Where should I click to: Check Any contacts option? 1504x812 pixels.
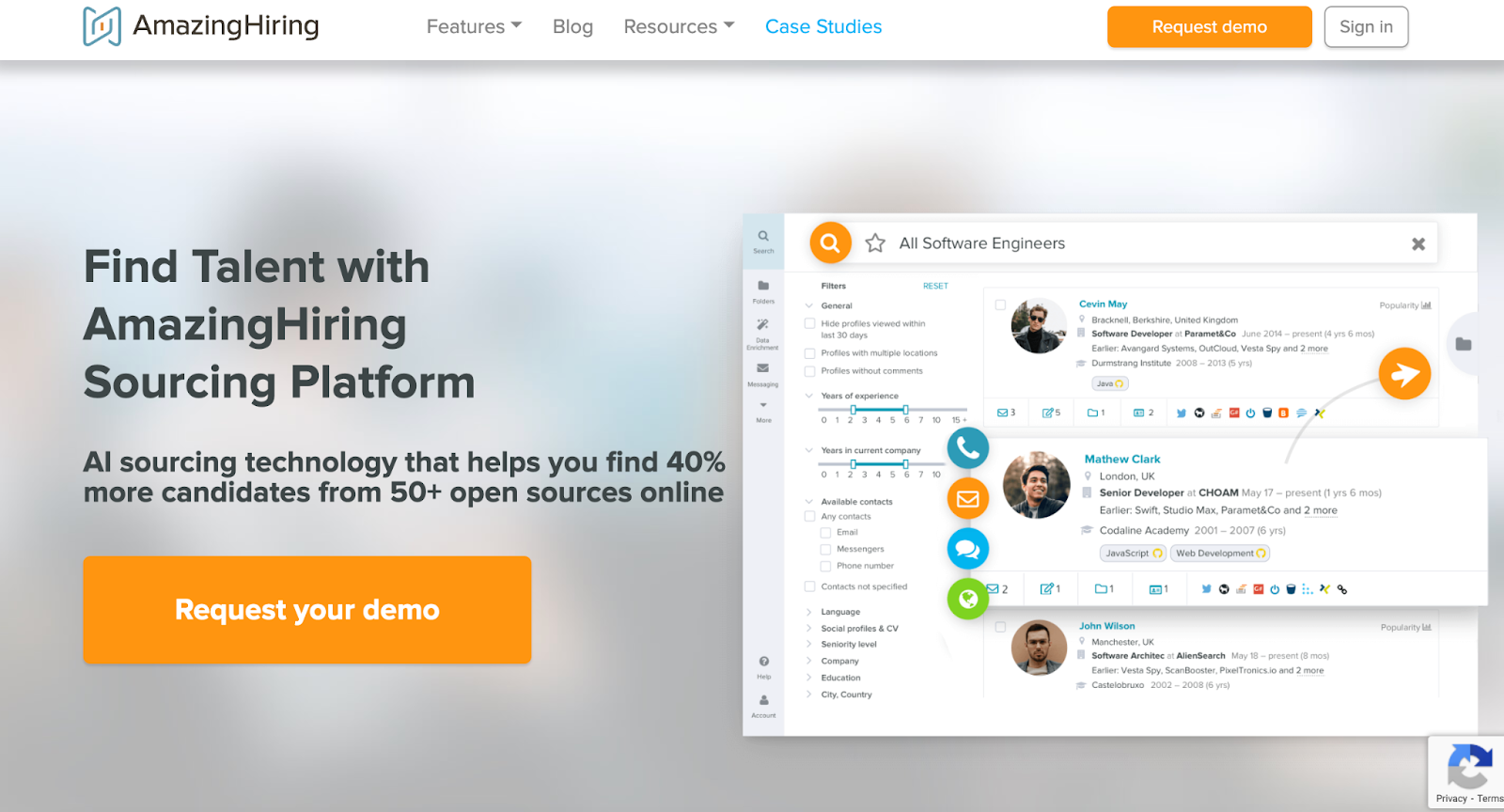(809, 516)
